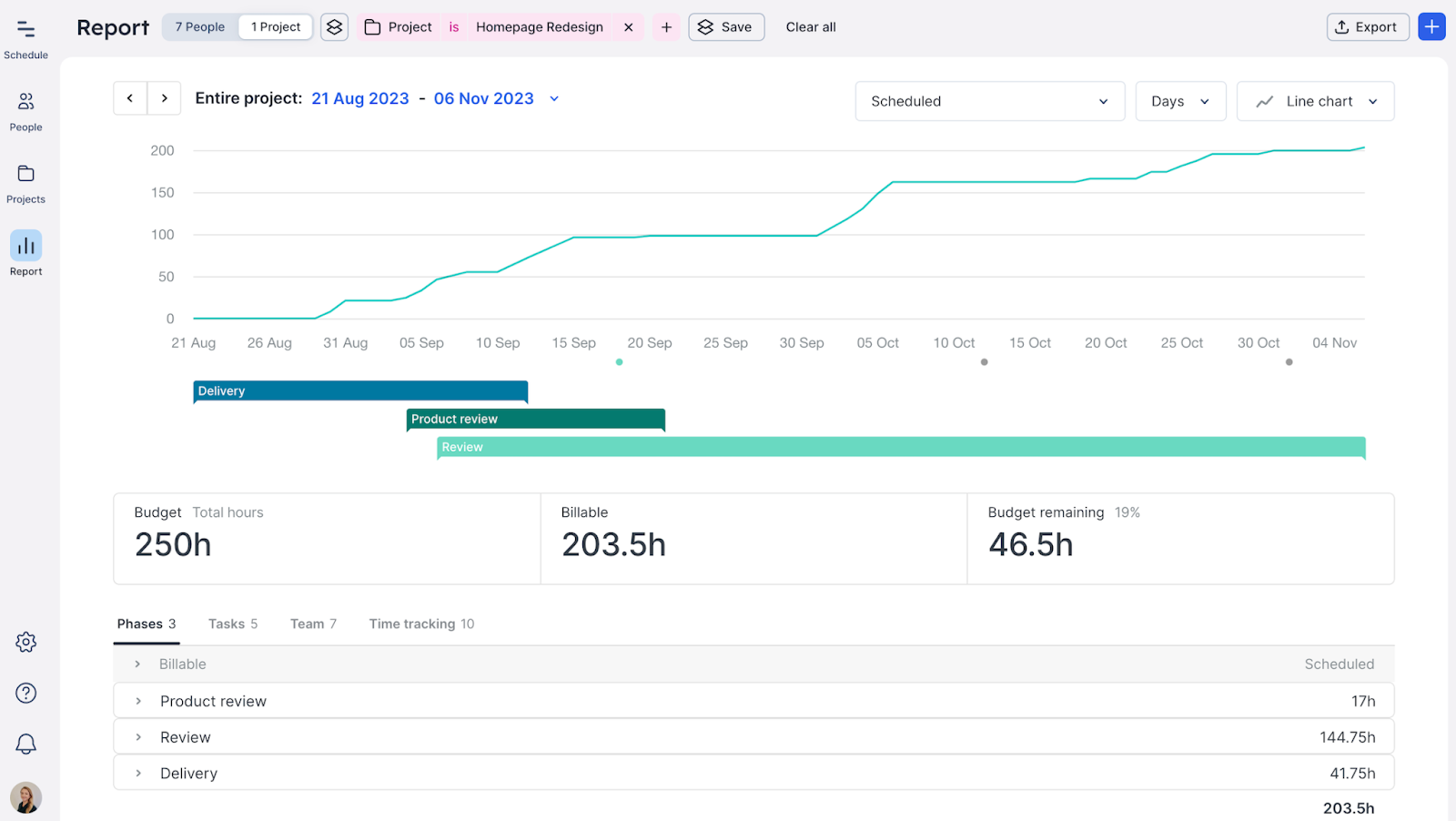Image resolution: width=1456 pixels, height=821 pixels.
Task: Expand the Product review phase row
Action: click(138, 701)
